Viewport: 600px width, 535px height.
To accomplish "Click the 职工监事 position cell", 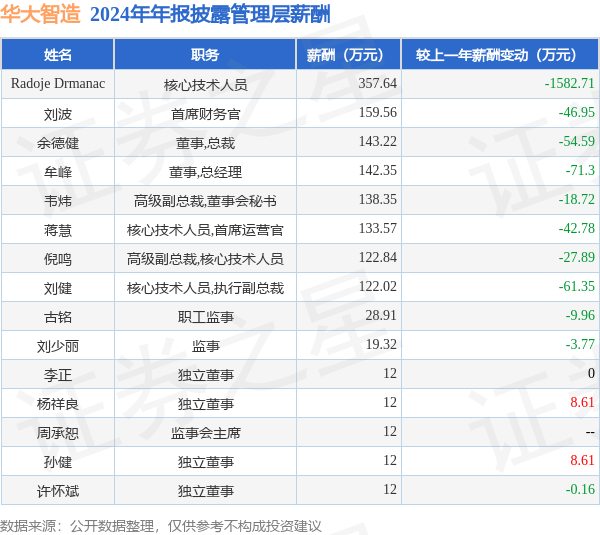I will coord(205,317).
